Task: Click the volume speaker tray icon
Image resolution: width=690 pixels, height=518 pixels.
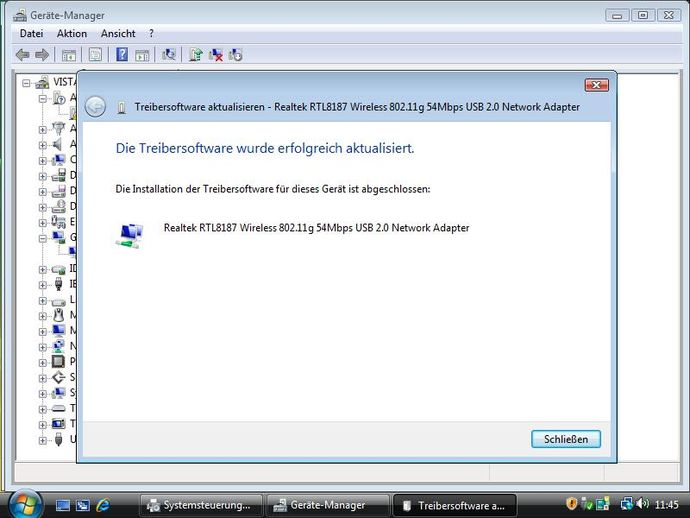Action: click(642, 503)
